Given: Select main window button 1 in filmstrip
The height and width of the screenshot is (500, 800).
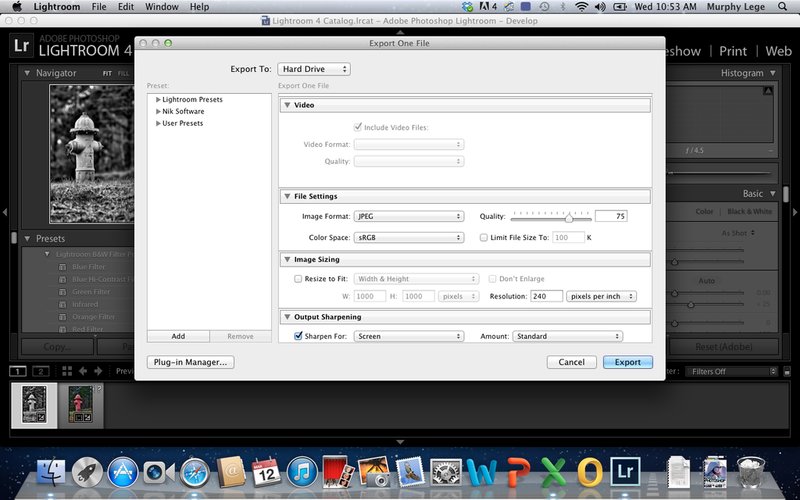Looking at the screenshot, I should tap(17, 371).
